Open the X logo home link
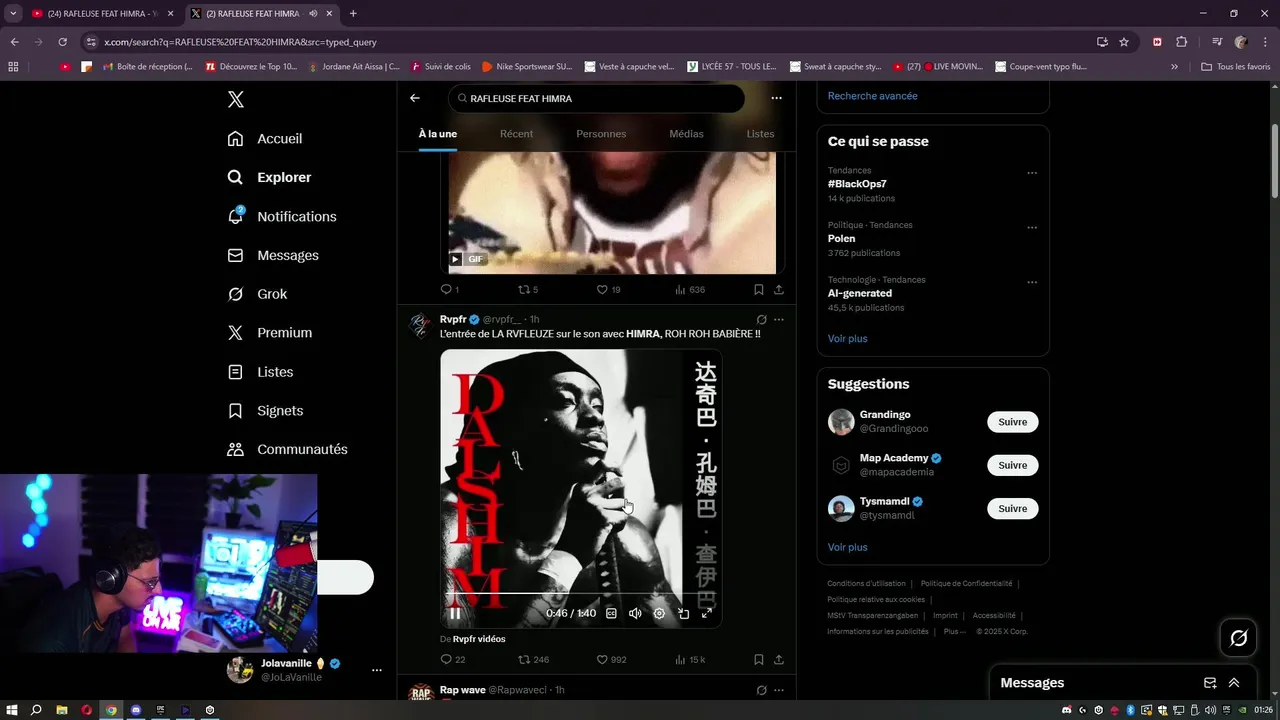1280x720 pixels. point(236,99)
